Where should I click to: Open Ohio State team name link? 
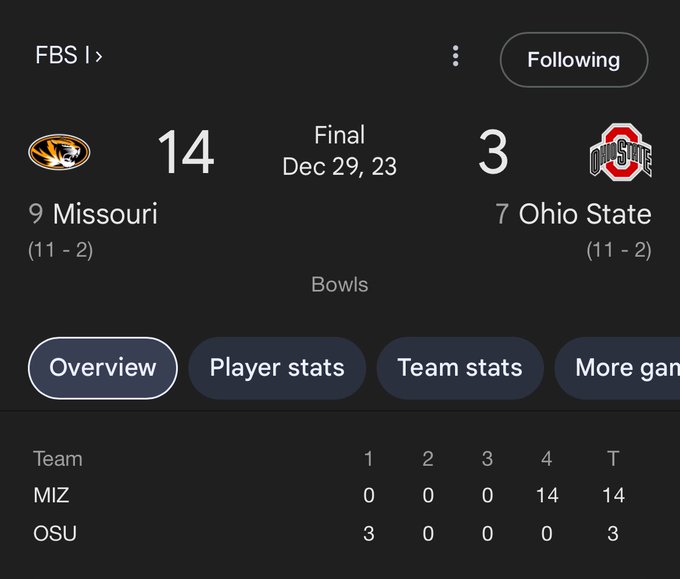(585, 214)
